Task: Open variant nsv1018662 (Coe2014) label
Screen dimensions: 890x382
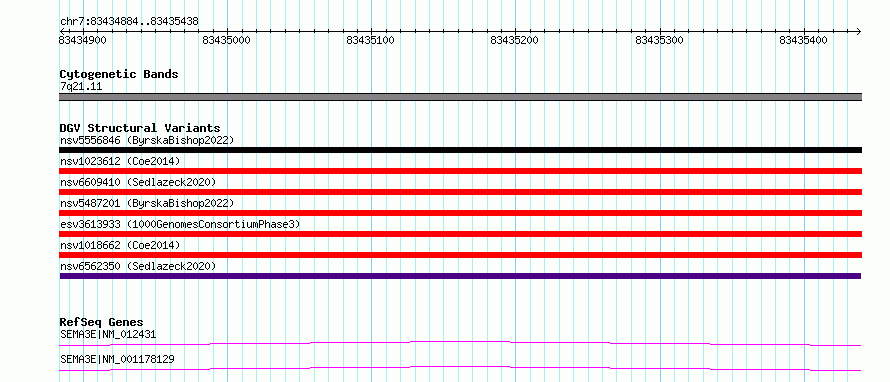Action: 120,245
